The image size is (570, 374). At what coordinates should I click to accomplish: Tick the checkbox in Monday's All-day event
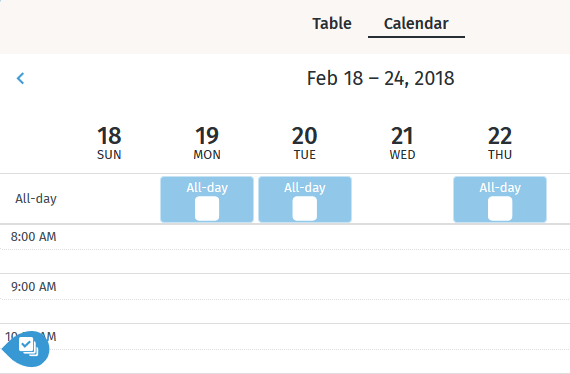click(207, 209)
